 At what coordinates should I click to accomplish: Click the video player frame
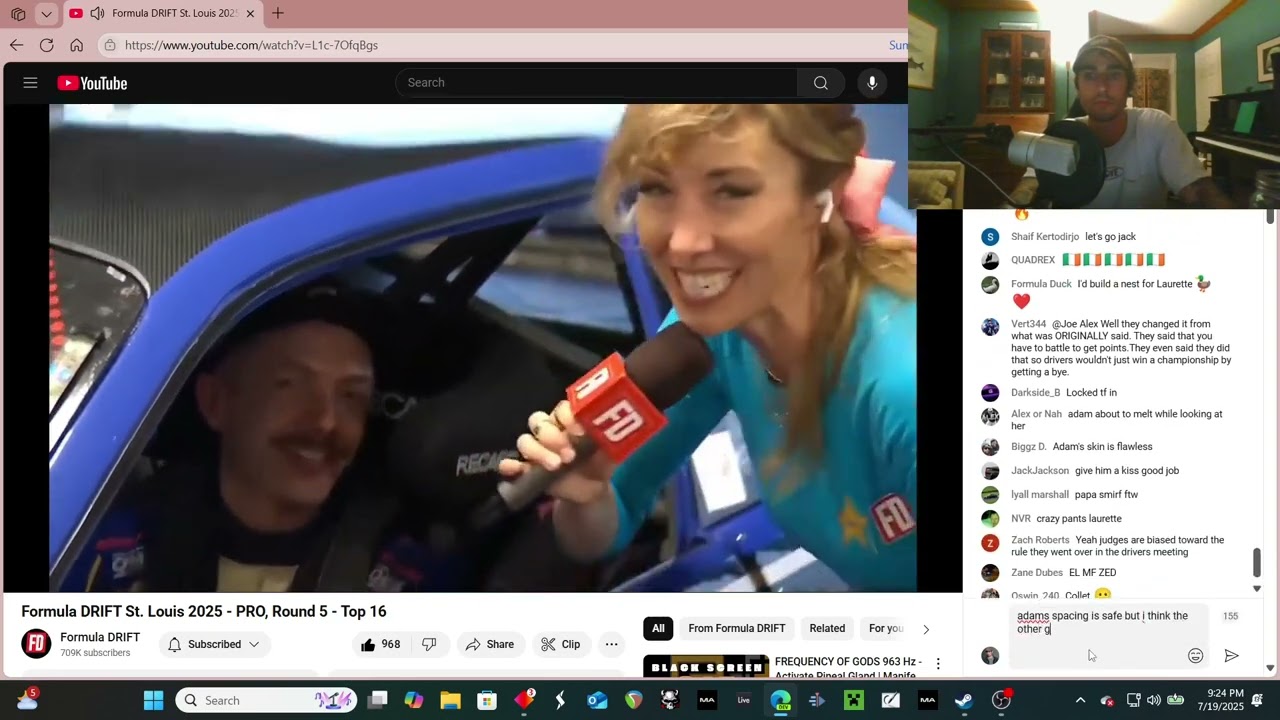(x=483, y=348)
